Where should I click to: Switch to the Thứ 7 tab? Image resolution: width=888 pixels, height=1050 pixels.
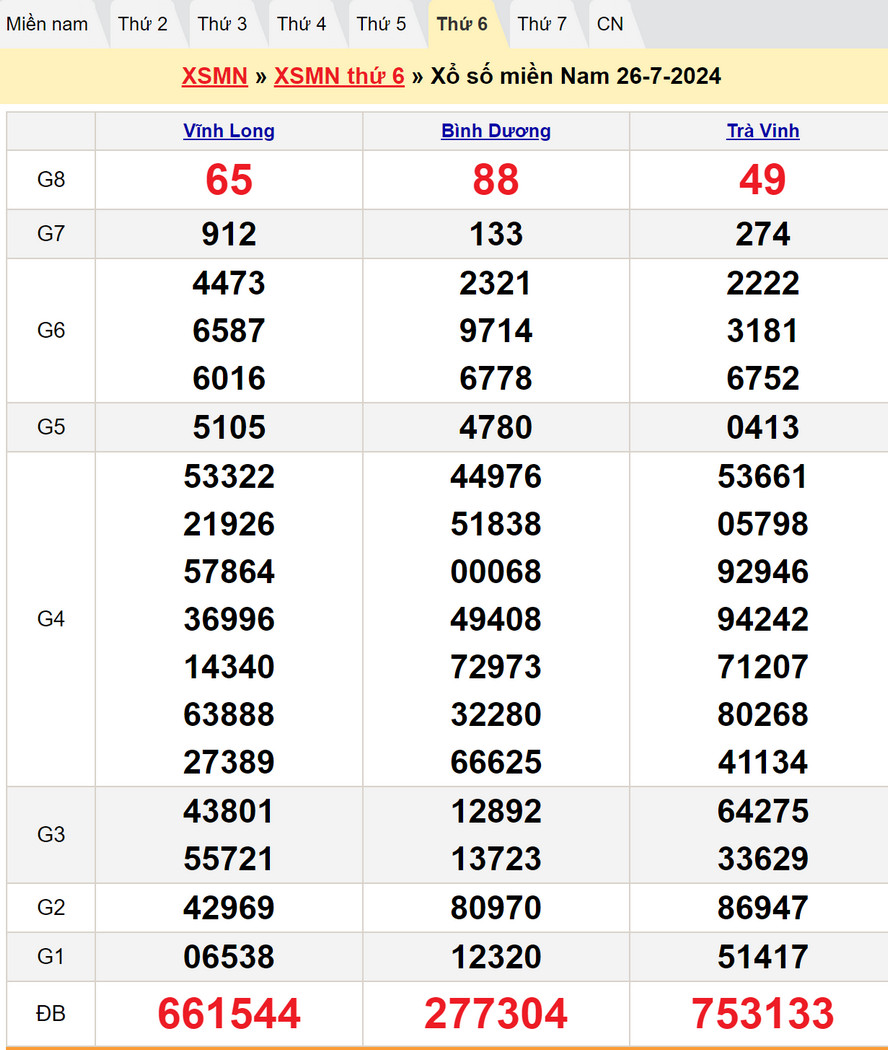542,24
